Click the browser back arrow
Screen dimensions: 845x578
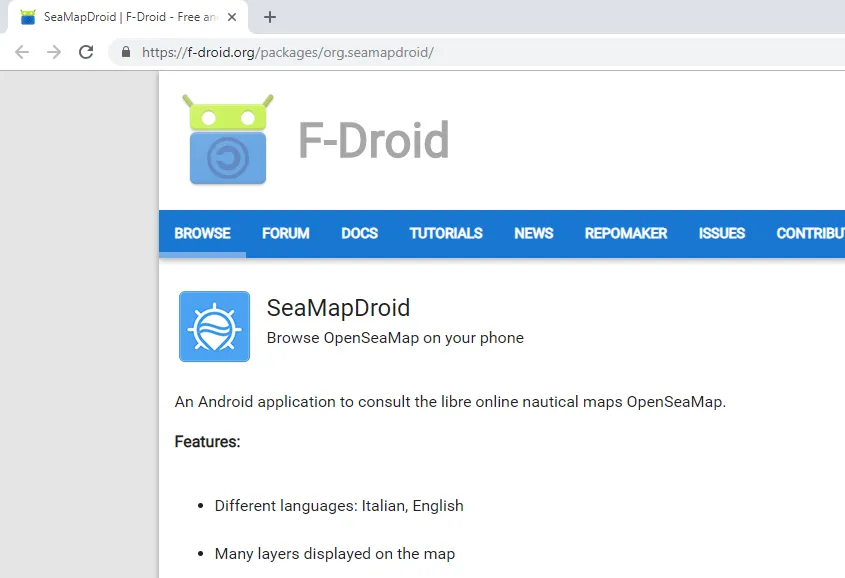point(22,52)
